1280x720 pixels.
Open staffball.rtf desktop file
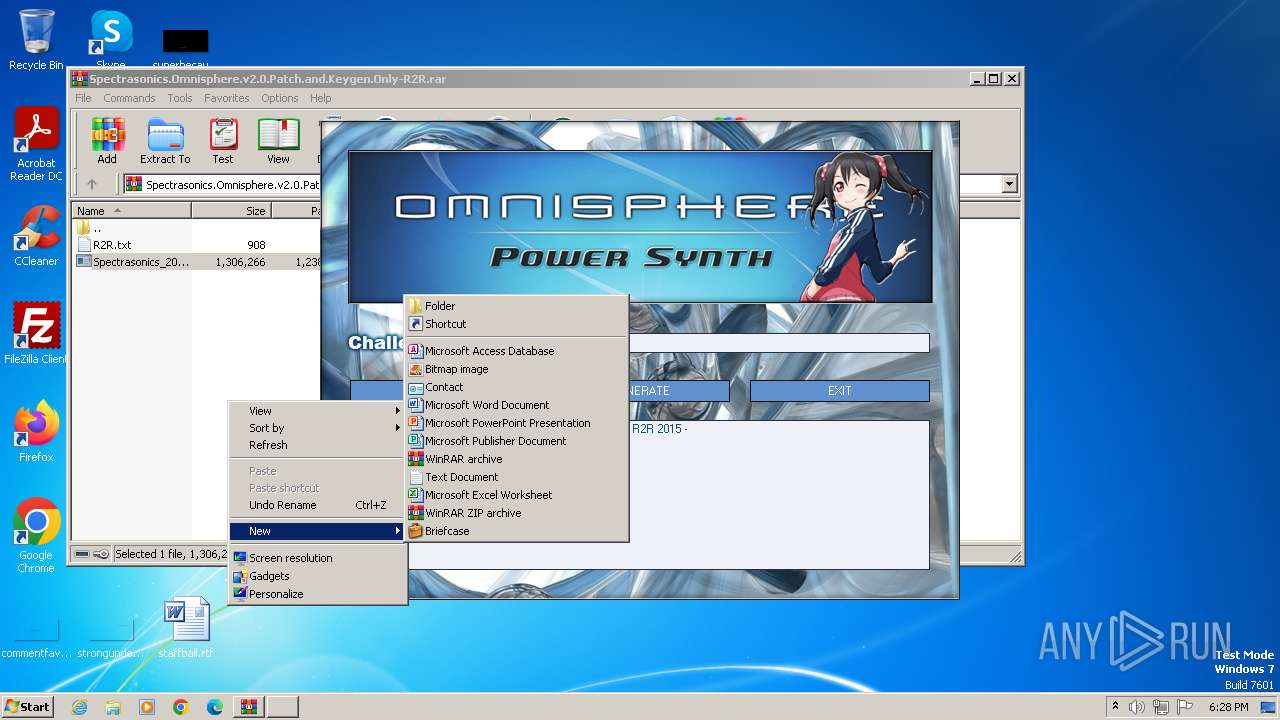pos(186,628)
